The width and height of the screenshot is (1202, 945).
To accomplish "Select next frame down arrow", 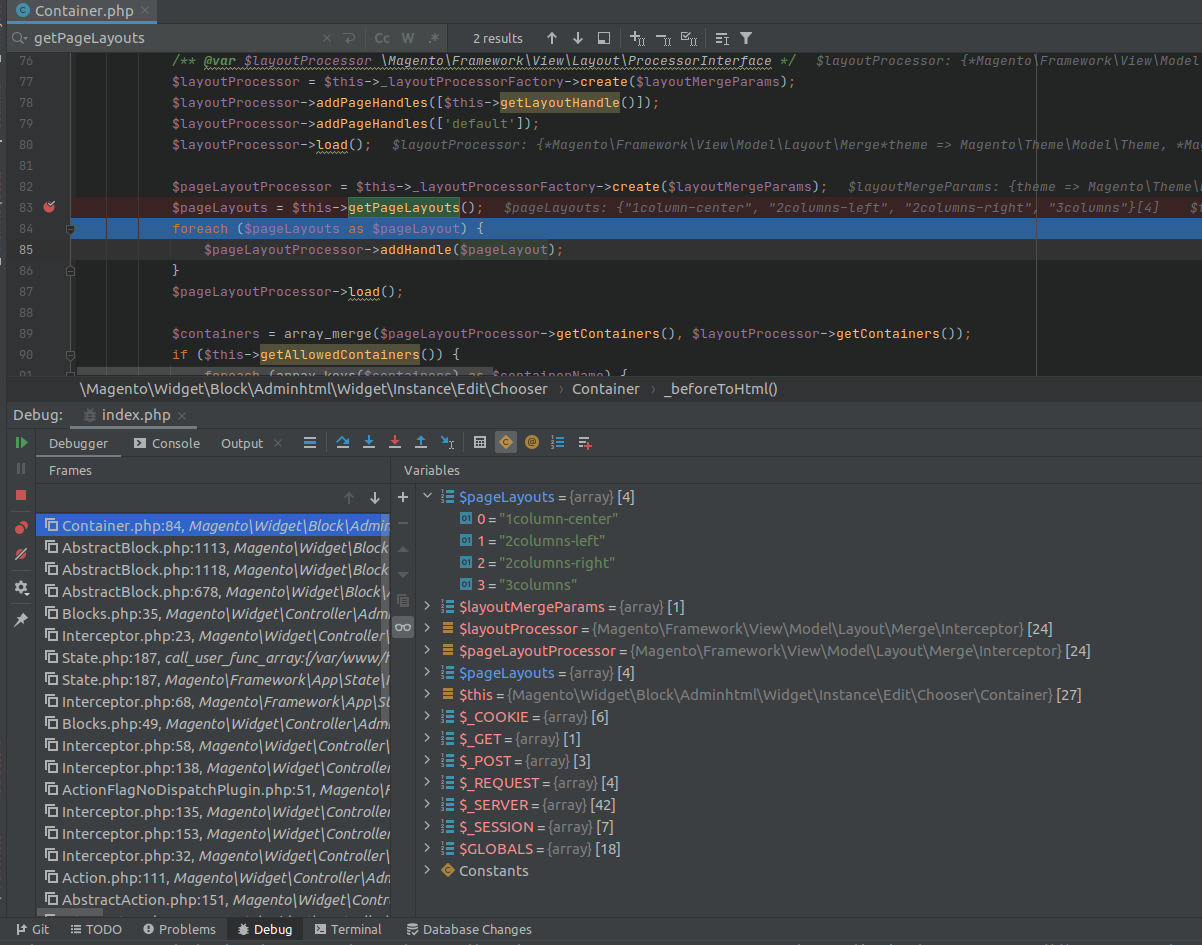I will click(375, 498).
